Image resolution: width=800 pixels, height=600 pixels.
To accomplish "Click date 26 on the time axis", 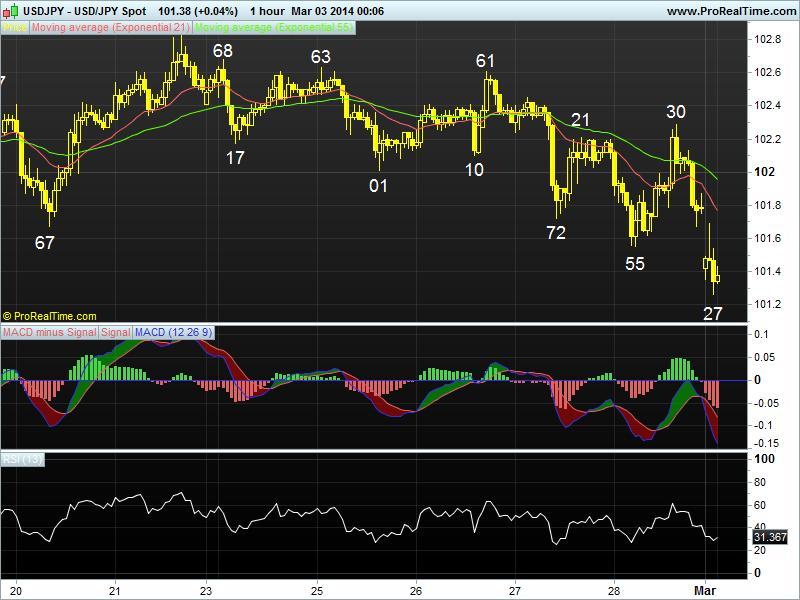I will pyautogui.click(x=416, y=591).
